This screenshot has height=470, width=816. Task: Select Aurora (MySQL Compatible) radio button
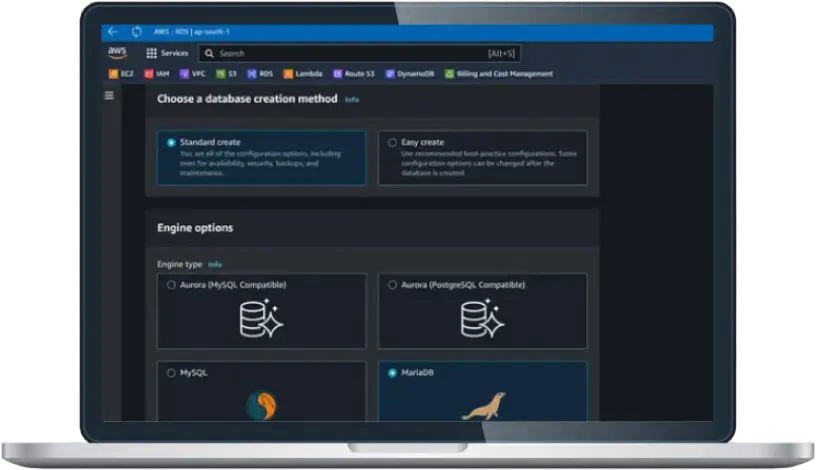click(x=171, y=285)
